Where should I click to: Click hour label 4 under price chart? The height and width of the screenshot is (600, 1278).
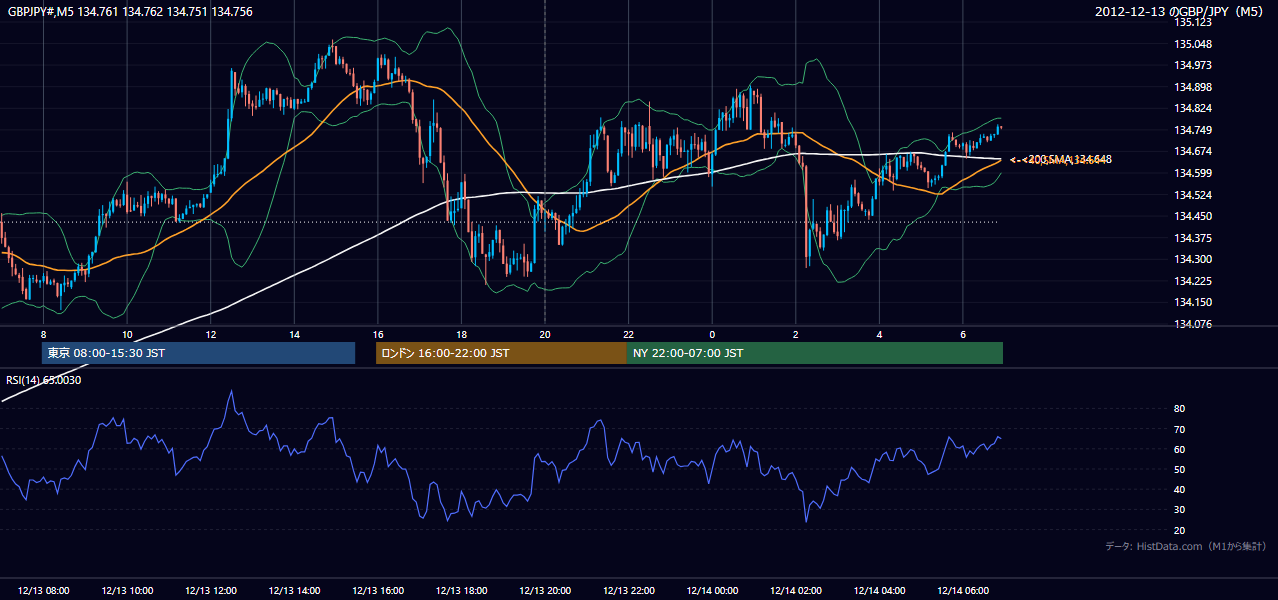click(879, 334)
